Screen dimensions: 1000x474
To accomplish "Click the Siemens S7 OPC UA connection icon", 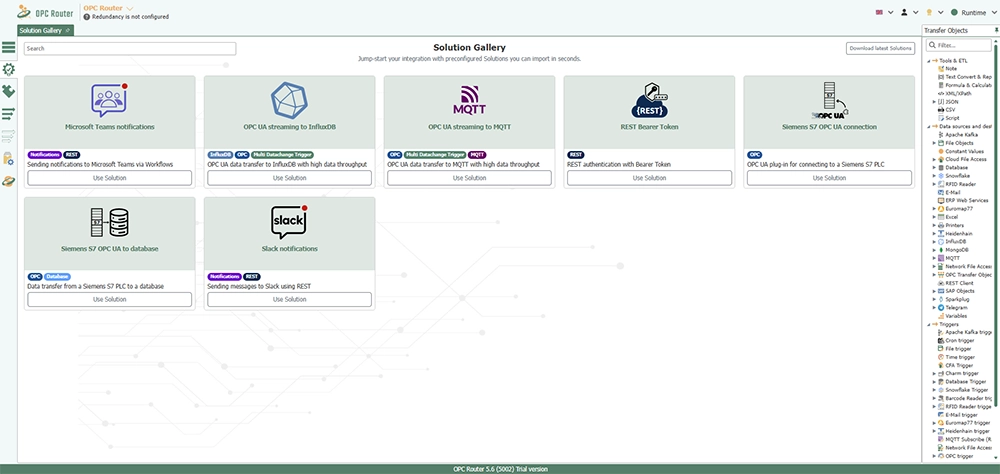I will [x=829, y=101].
